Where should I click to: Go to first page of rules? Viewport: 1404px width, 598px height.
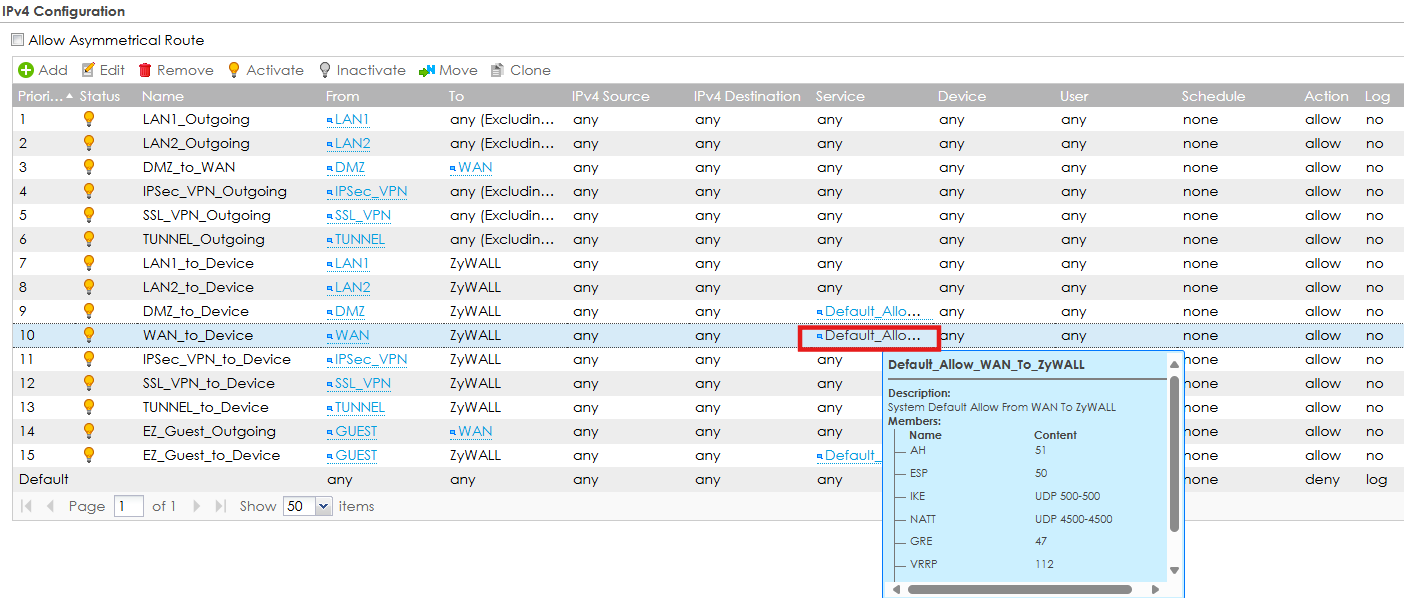tap(27, 506)
